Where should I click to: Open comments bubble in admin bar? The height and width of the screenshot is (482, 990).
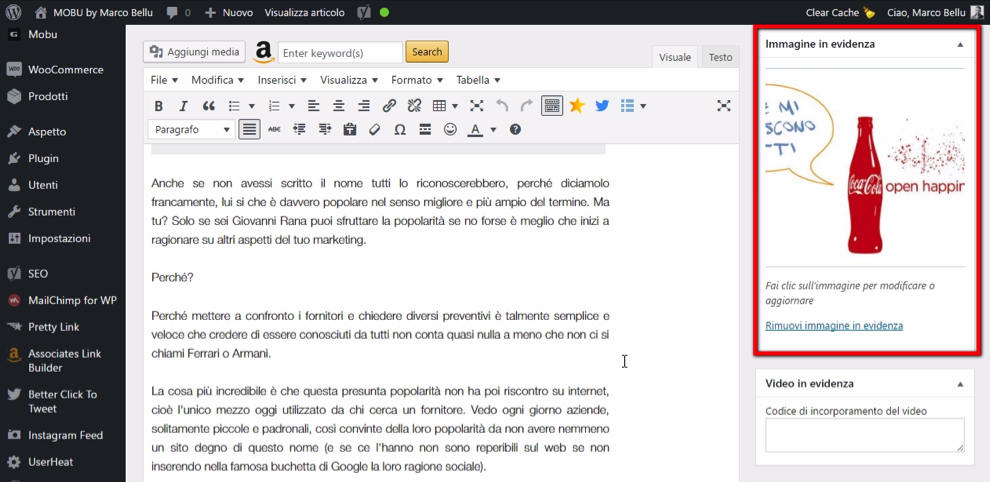click(x=178, y=12)
